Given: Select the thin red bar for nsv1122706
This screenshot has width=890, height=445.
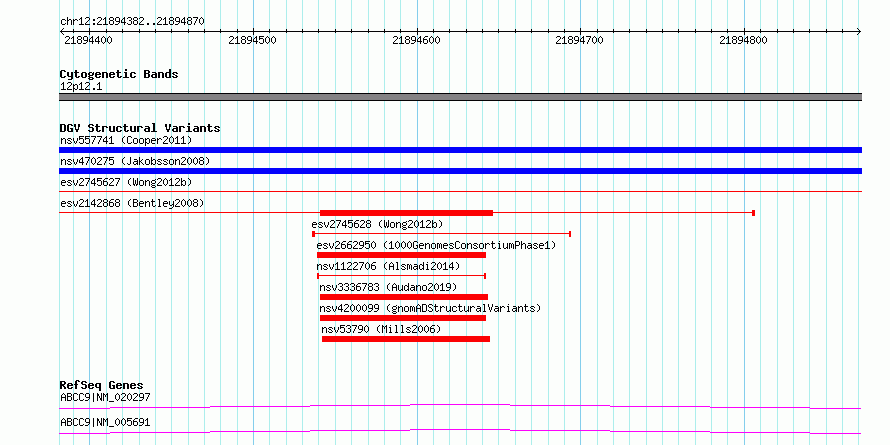Looking at the screenshot, I should (x=401, y=276).
